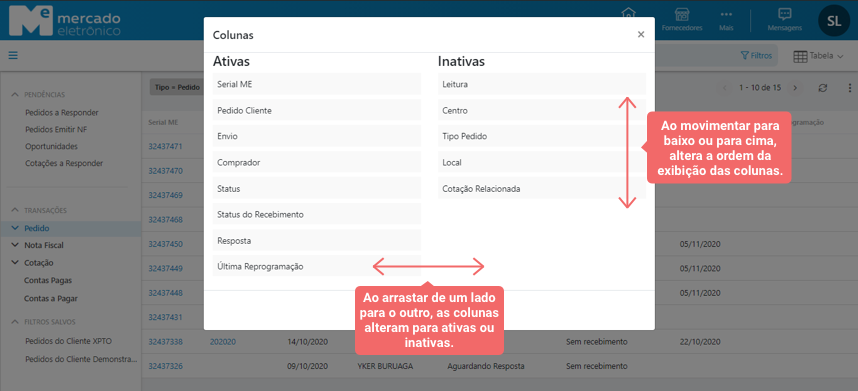858x391 pixels.
Task: Open the Mais three-dots menu in header
Action: coord(726,20)
